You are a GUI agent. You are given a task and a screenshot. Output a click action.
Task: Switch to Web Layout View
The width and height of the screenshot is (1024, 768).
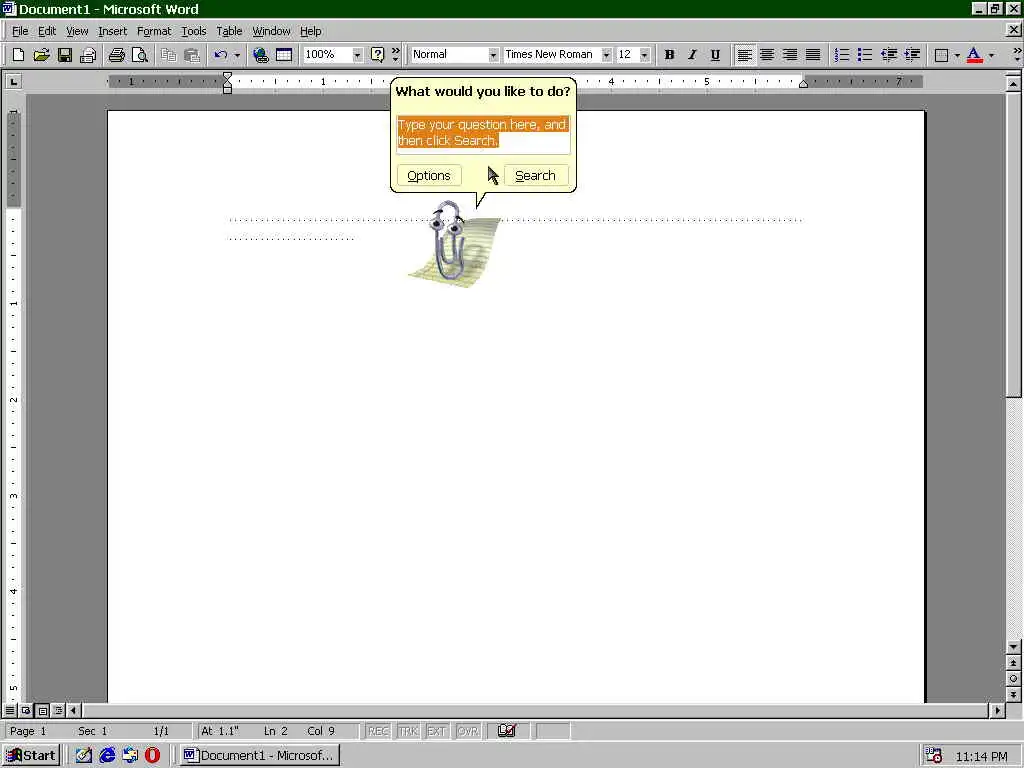coord(26,710)
